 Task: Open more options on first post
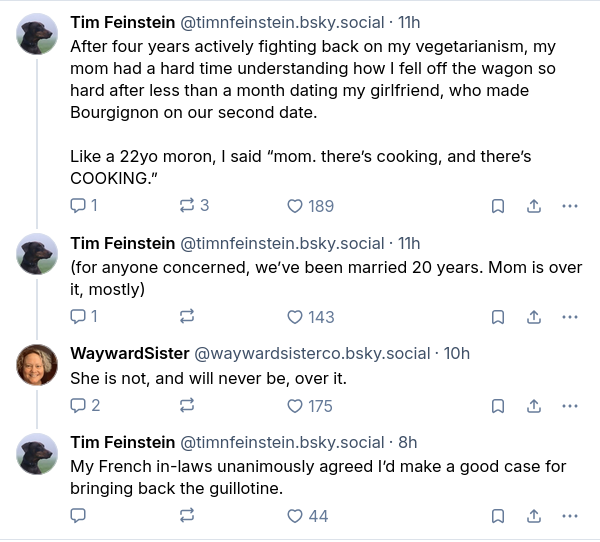(570, 206)
